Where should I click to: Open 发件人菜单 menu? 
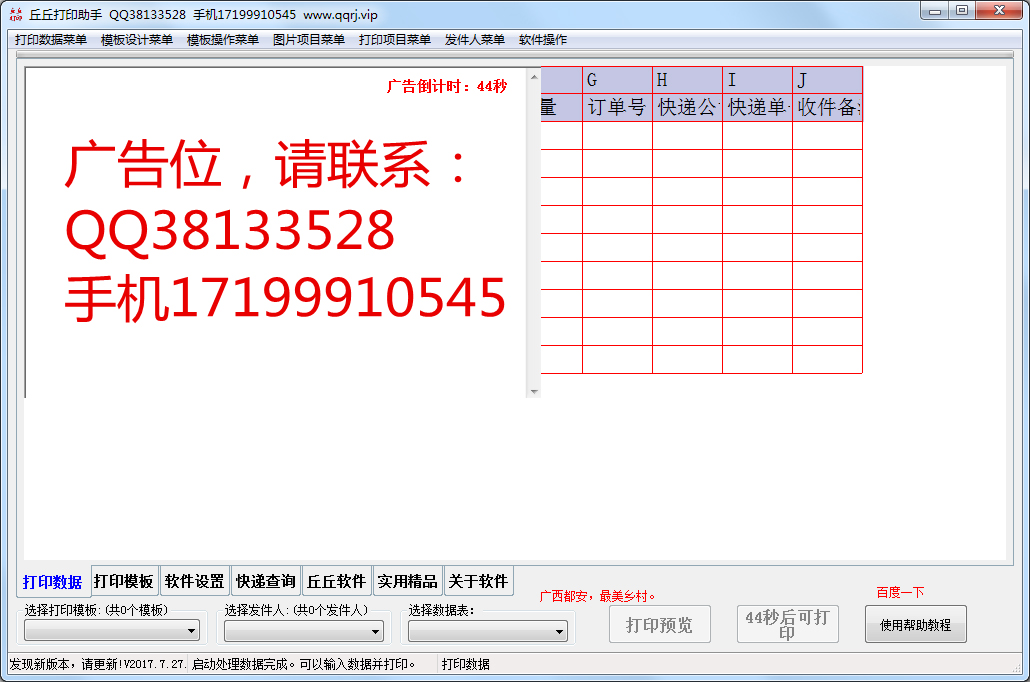pyautogui.click(x=474, y=40)
